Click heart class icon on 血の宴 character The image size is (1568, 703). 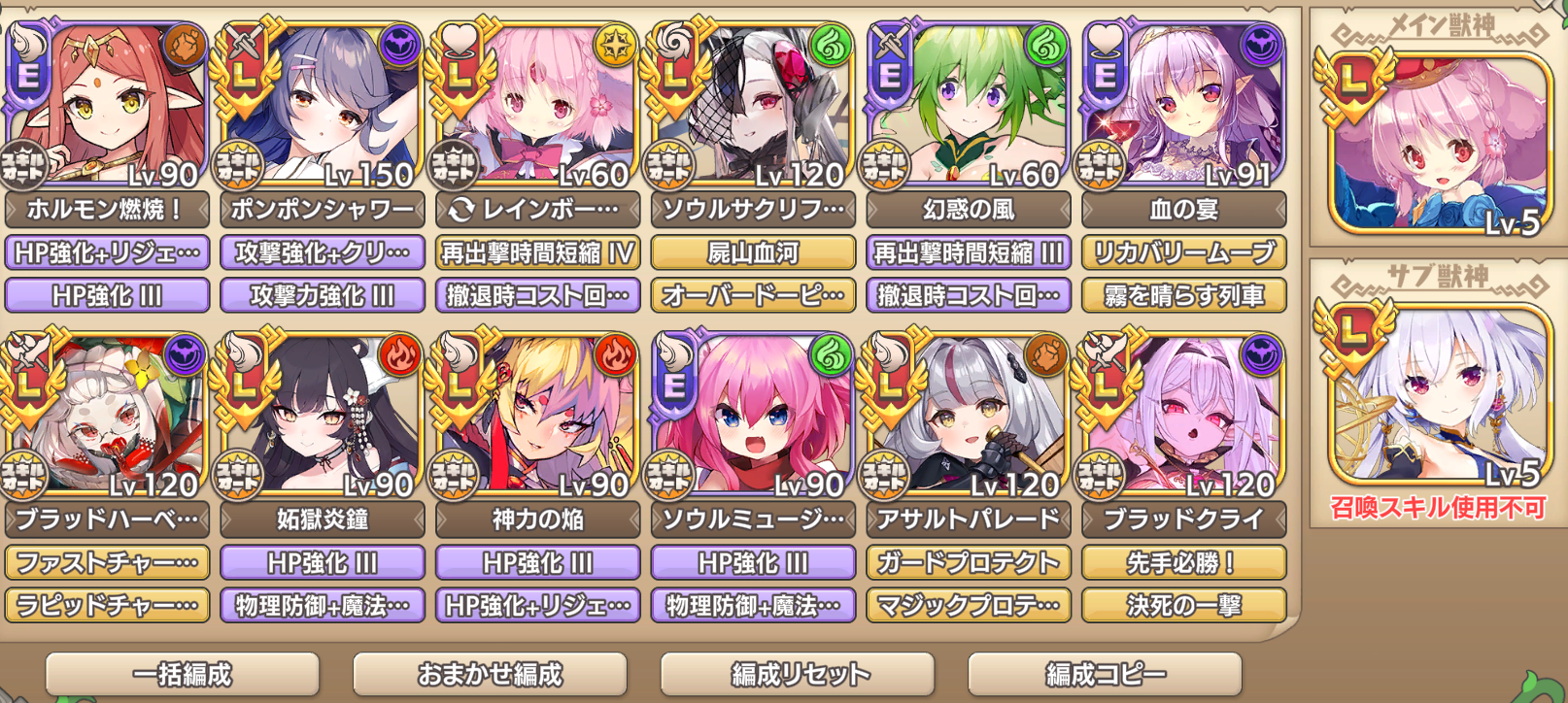(1104, 39)
